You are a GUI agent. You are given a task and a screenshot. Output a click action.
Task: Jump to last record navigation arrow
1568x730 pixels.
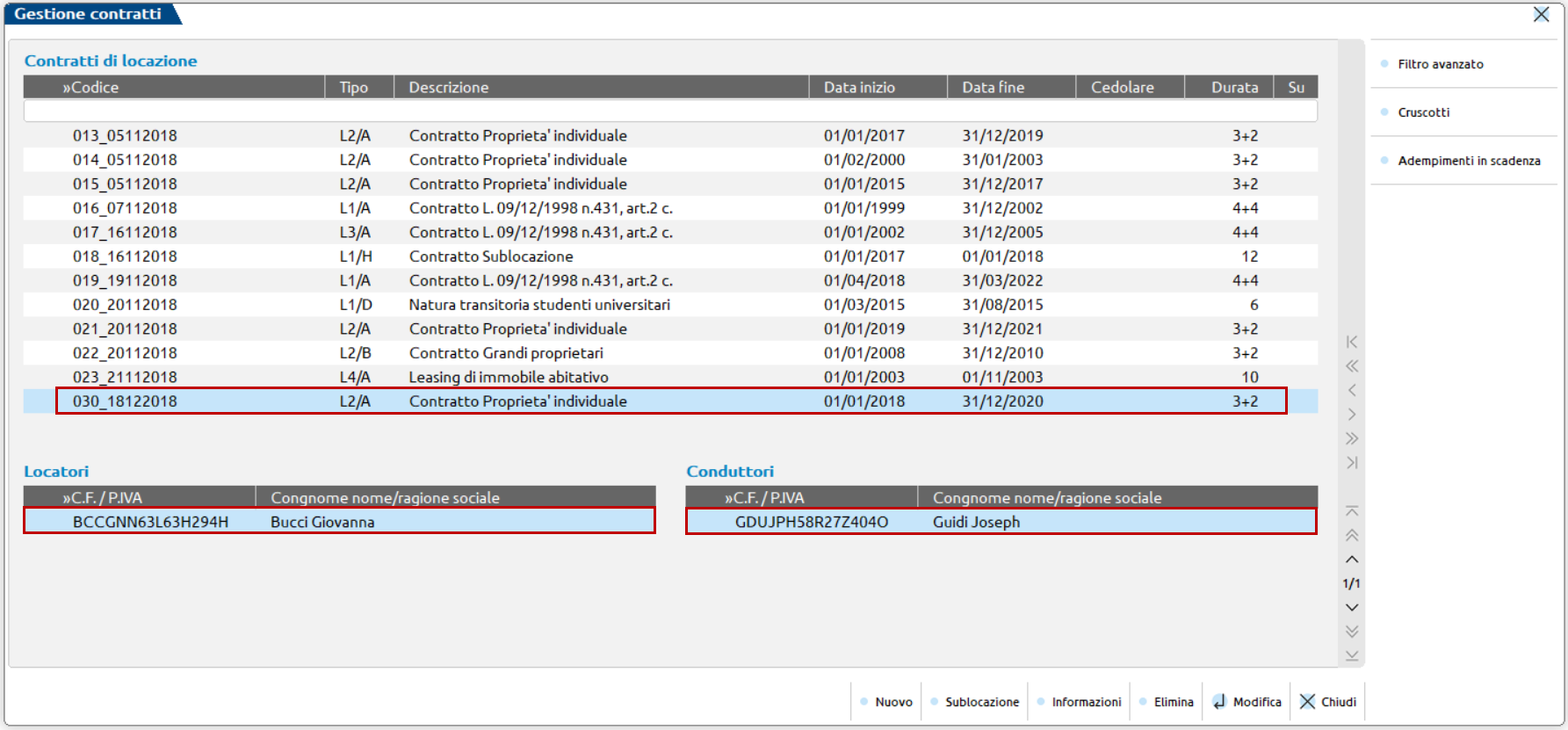pyautogui.click(x=1352, y=463)
